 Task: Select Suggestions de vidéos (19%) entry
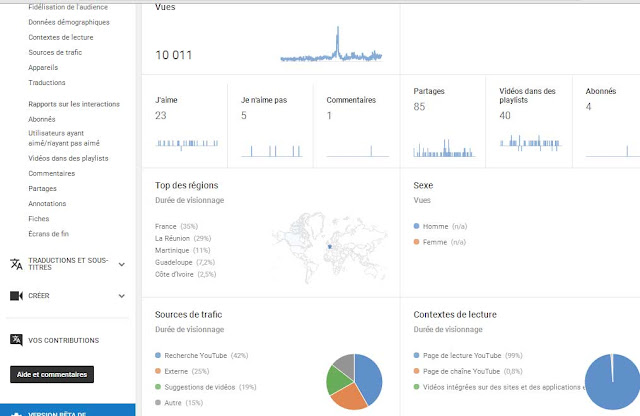(x=206, y=387)
